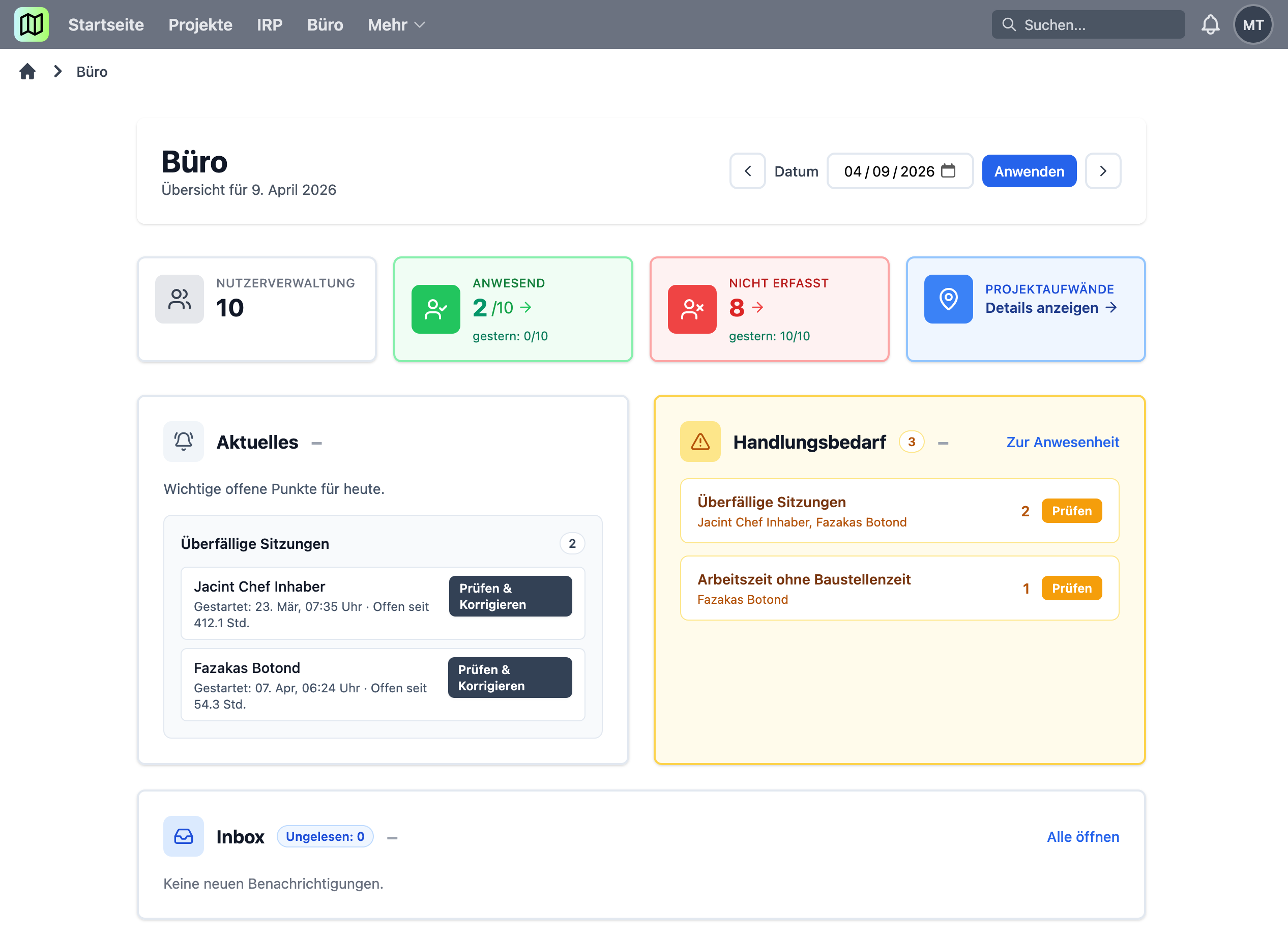The width and height of the screenshot is (1288, 937).
Task: Click the red Nicht erfasst person-x icon
Action: tap(692, 309)
